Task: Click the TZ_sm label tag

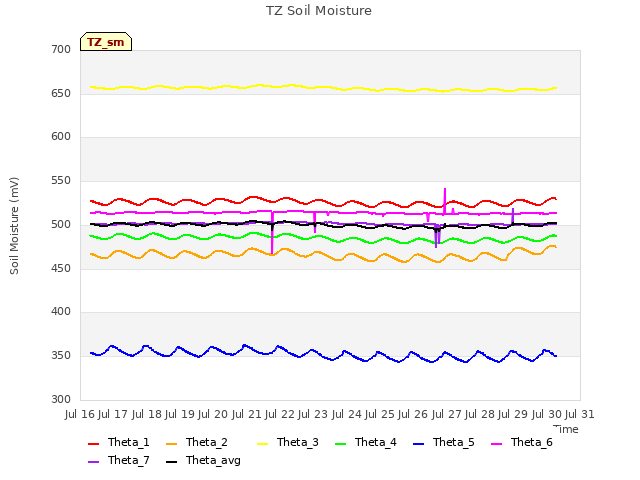Action: click(x=106, y=42)
